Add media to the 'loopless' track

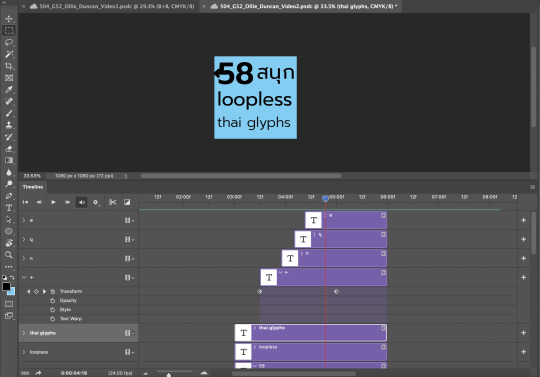pyautogui.click(x=523, y=352)
